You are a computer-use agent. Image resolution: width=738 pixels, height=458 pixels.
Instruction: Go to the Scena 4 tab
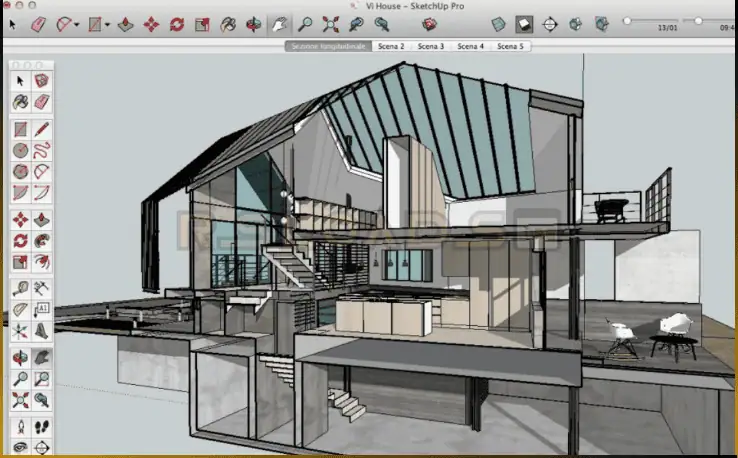(x=471, y=46)
